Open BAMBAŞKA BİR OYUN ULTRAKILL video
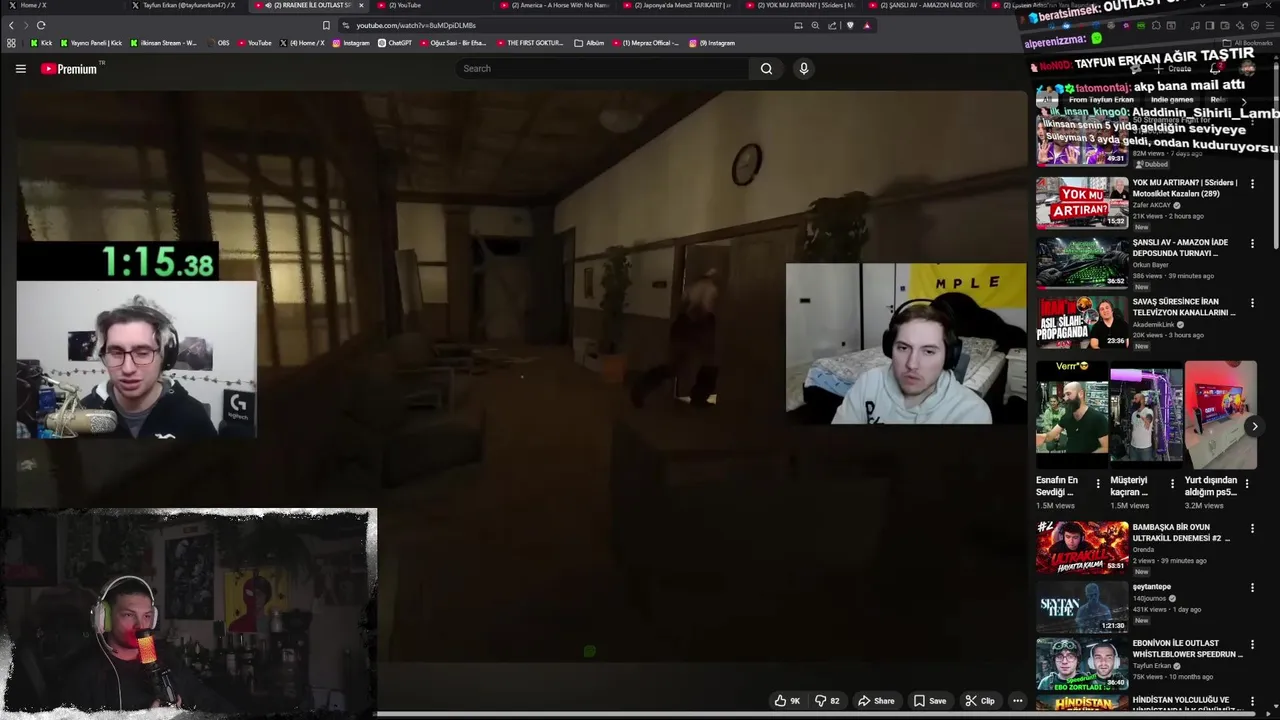The image size is (1280, 720). point(1082,547)
